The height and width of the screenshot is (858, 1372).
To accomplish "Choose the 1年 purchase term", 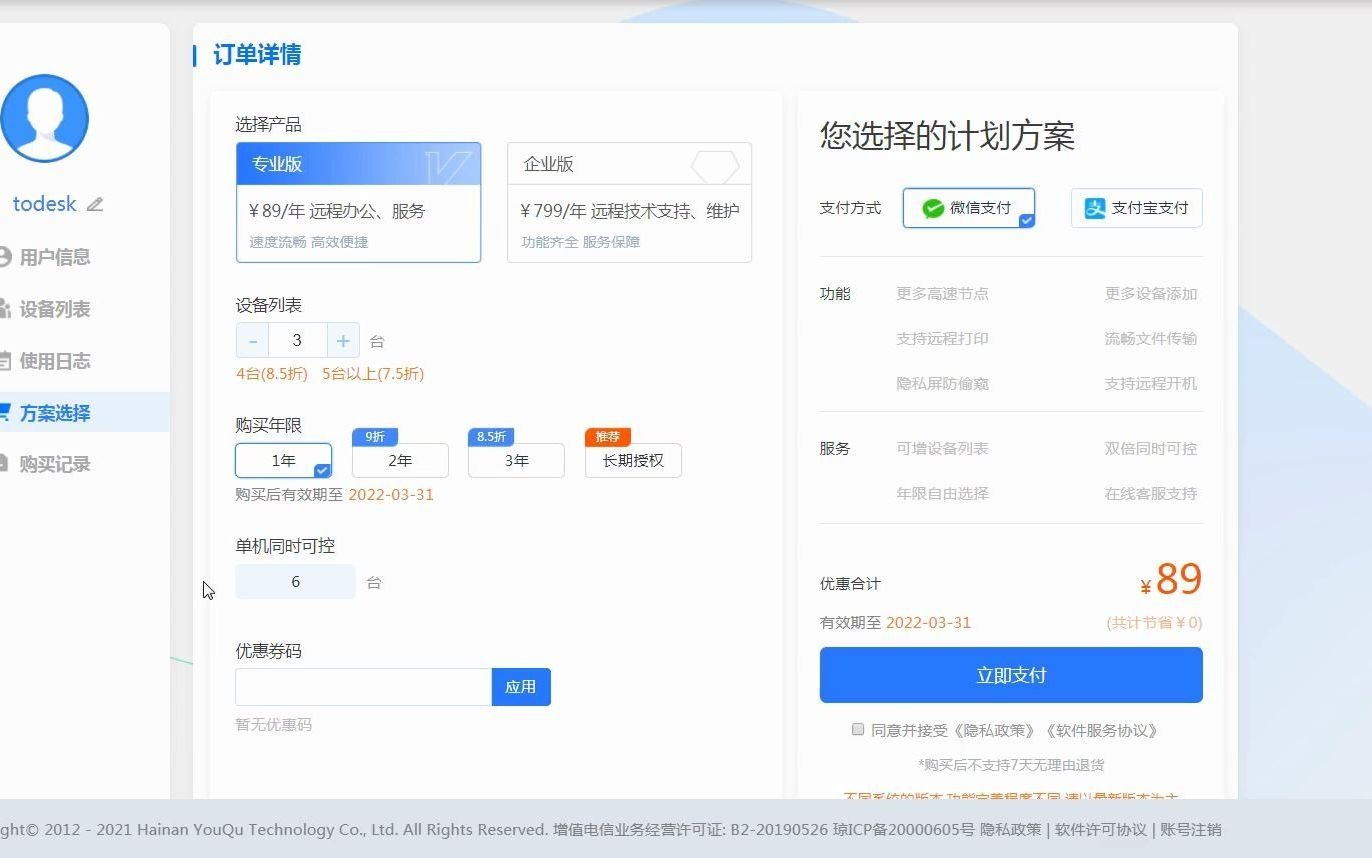I will (284, 461).
